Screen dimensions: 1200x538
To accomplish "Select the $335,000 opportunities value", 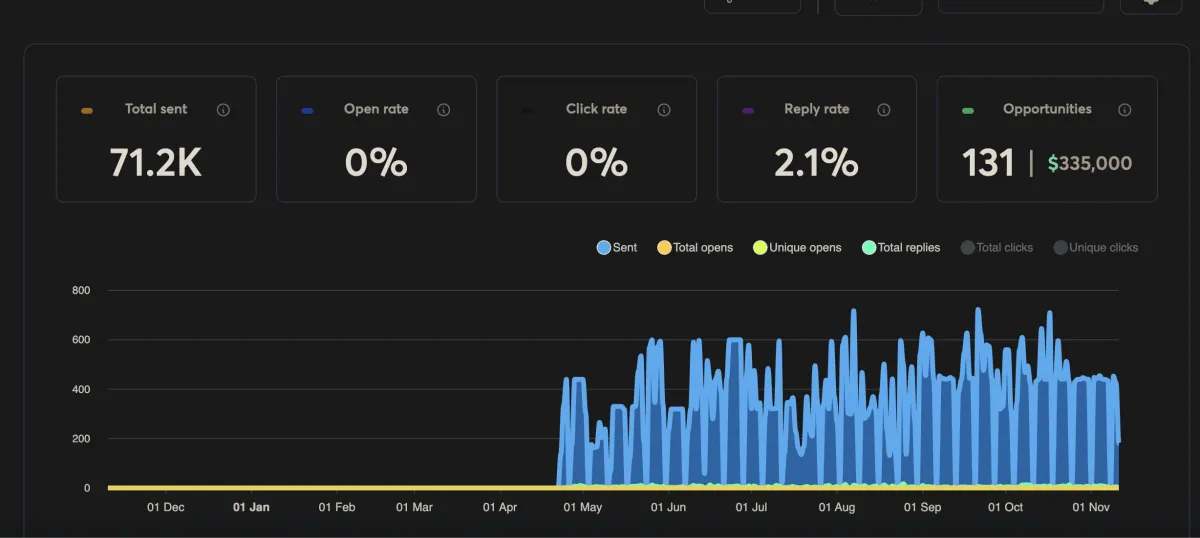I will tap(1090, 163).
